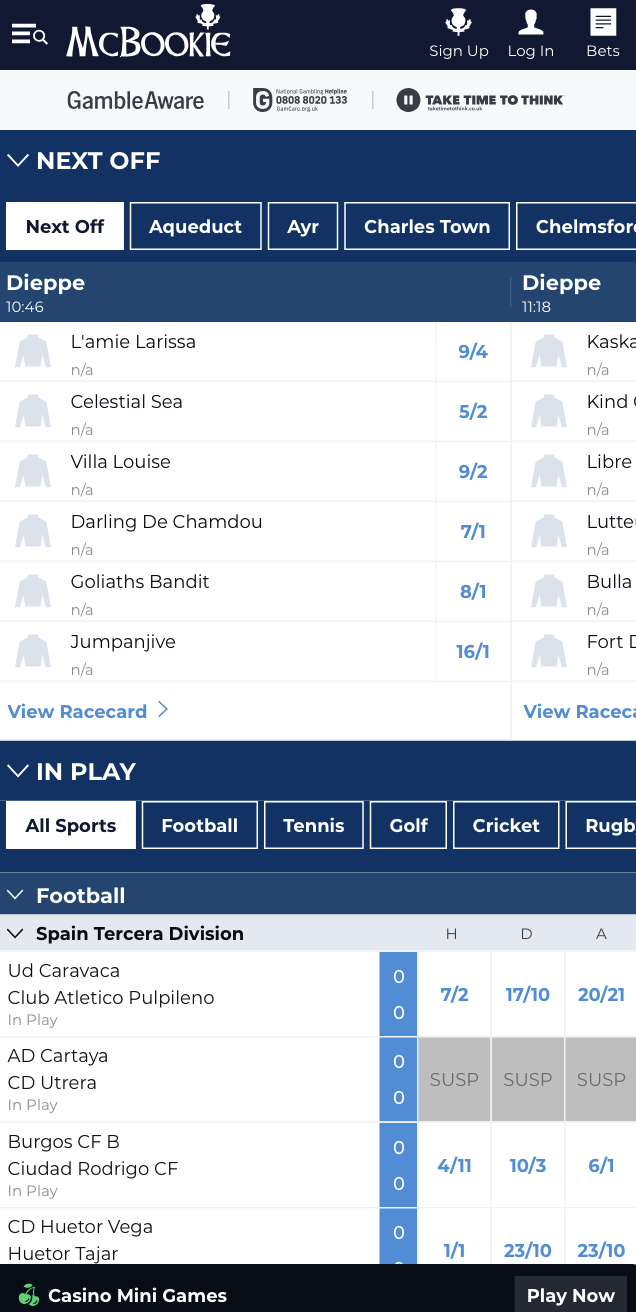Image resolution: width=636 pixels, height=1312 pixels.
Task: Select 10/3 draw odds for Burgos CF B
Action: (x=527, y=1165)
